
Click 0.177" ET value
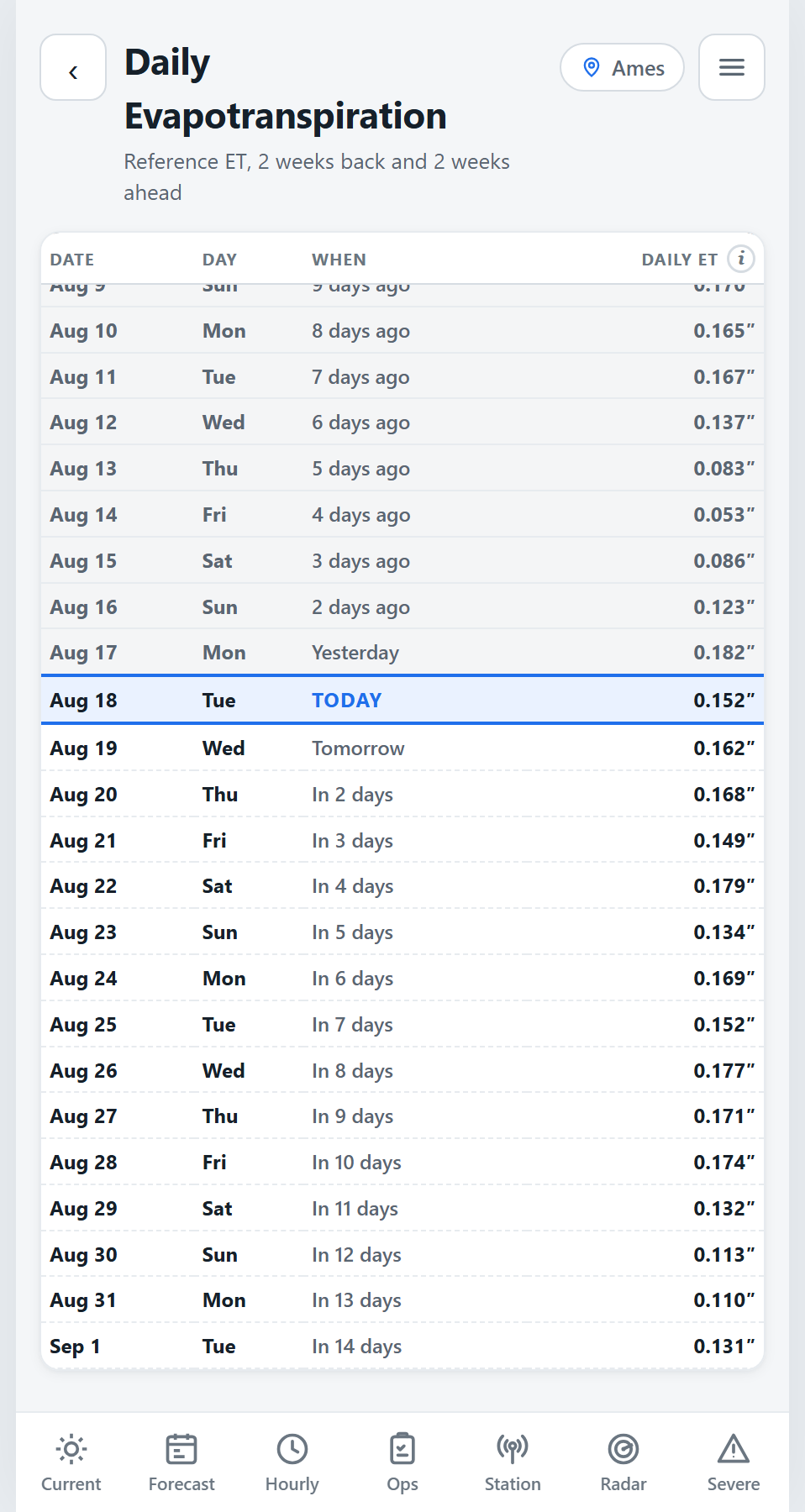[723, 1071]
